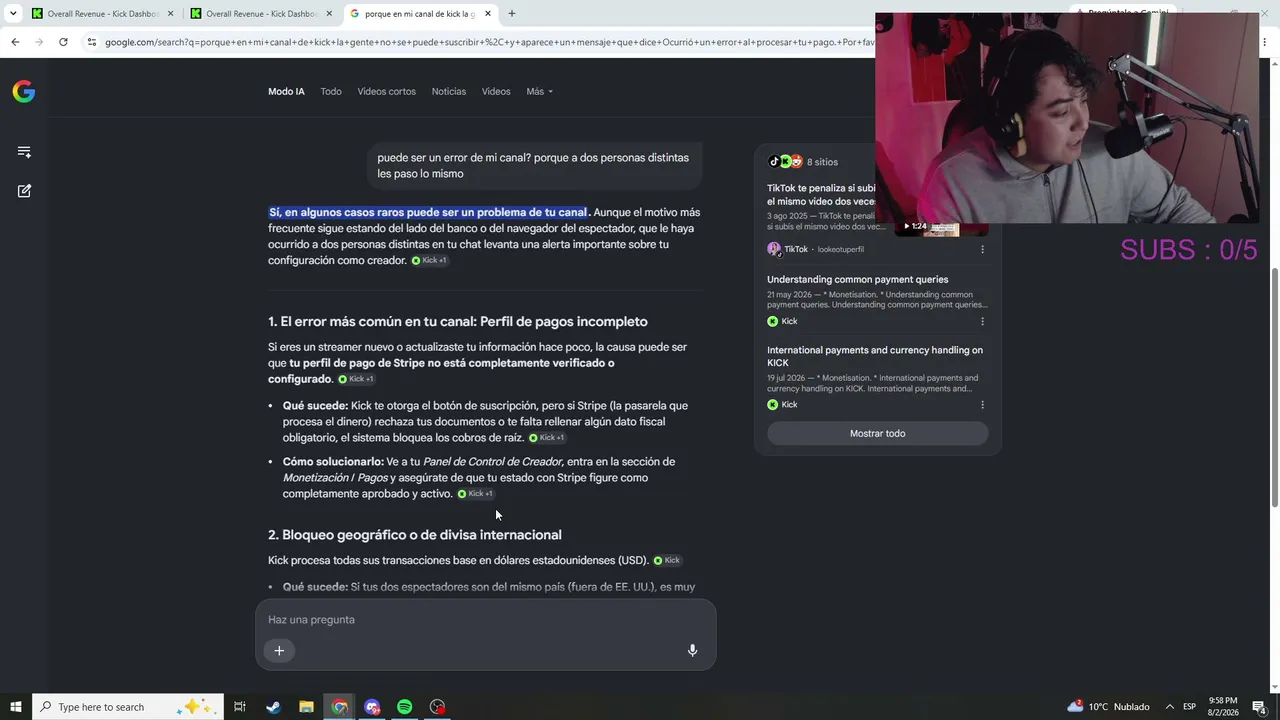Open Steam from the taskbar
1280x720 pixels.
[x=273, y=707]
